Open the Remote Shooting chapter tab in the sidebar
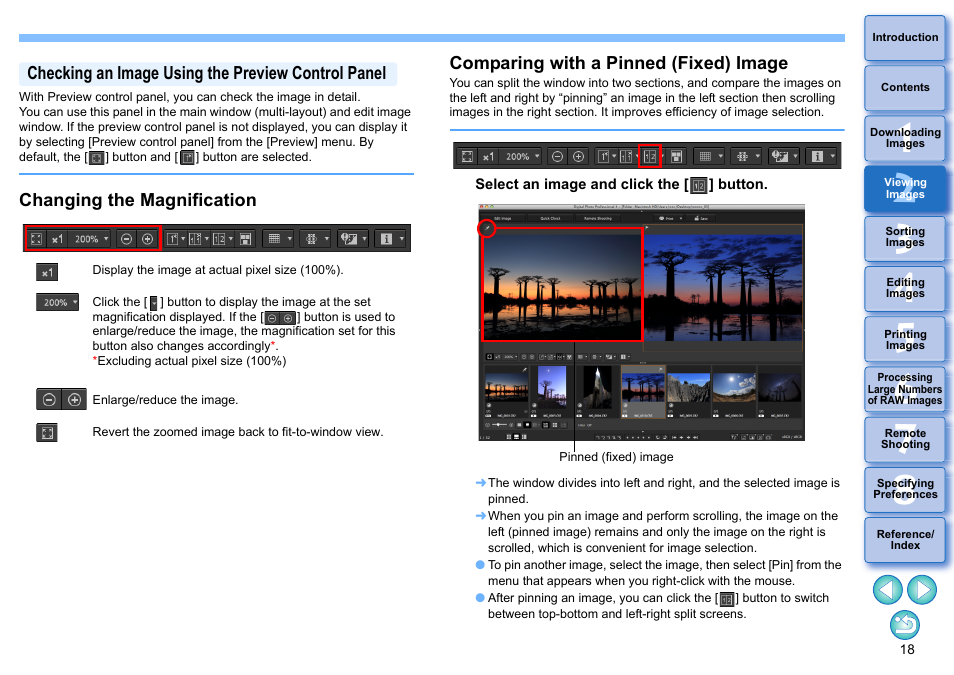This screenshot has width=954, height=675. click(x=905, y=439)
